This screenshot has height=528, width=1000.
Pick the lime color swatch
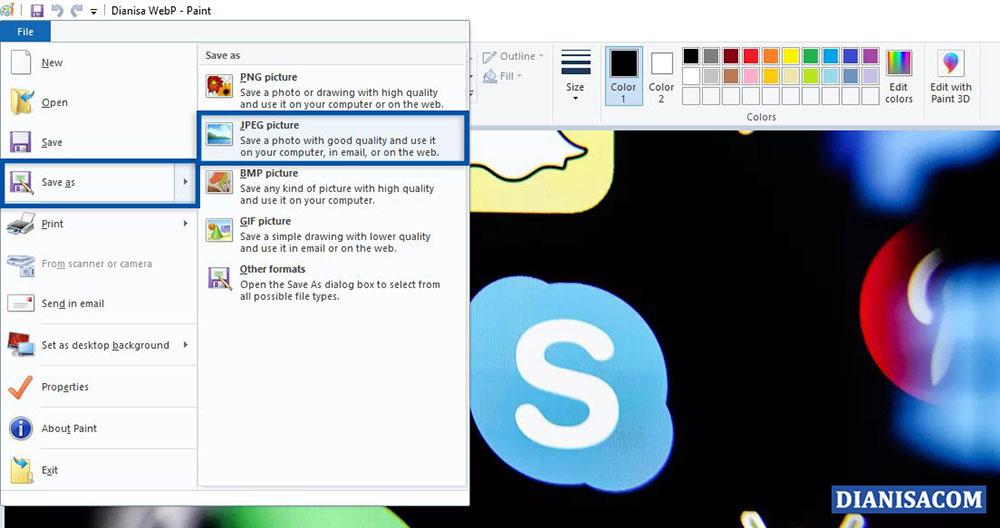click(811, 76)
